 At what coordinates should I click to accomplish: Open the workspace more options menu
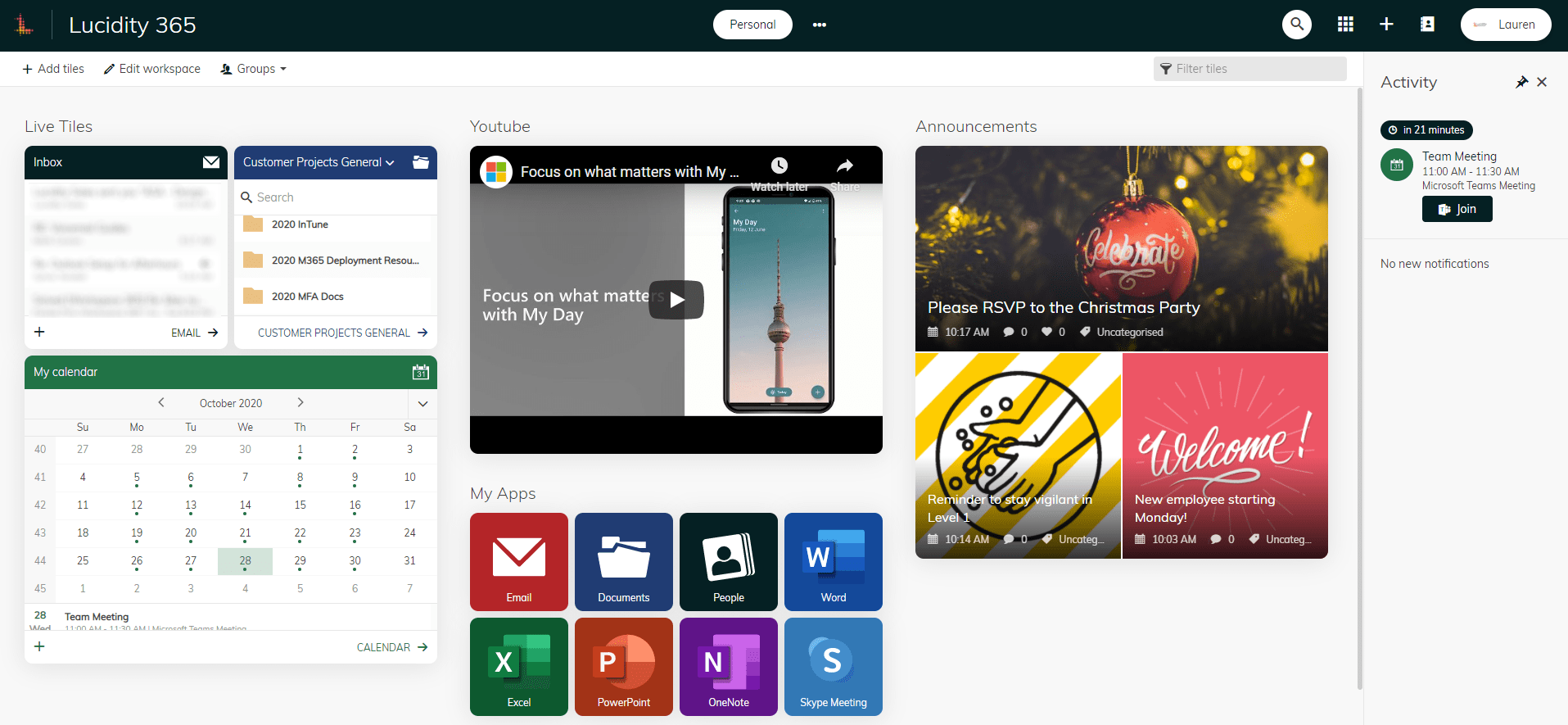click(819, 25)
